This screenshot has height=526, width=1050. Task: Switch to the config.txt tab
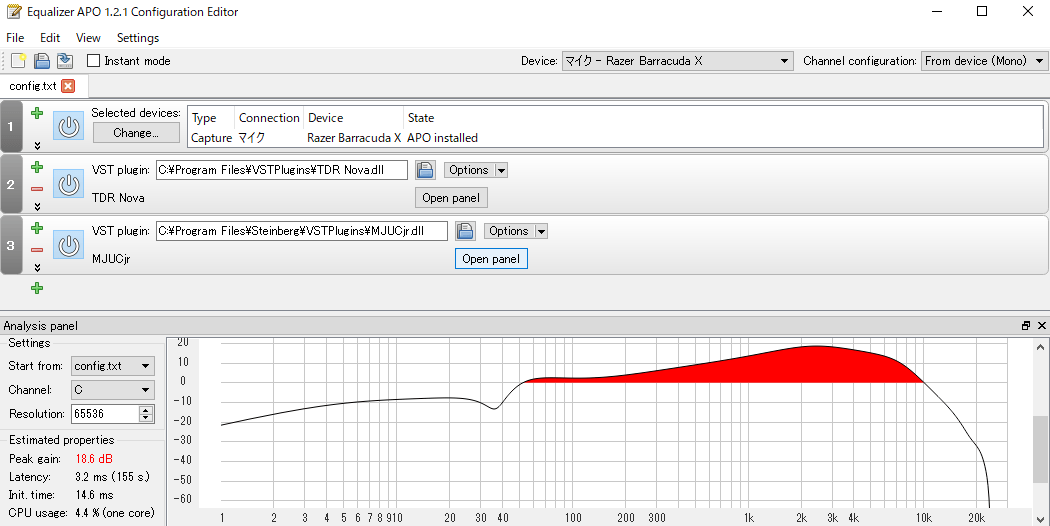(x=33, y=86)
